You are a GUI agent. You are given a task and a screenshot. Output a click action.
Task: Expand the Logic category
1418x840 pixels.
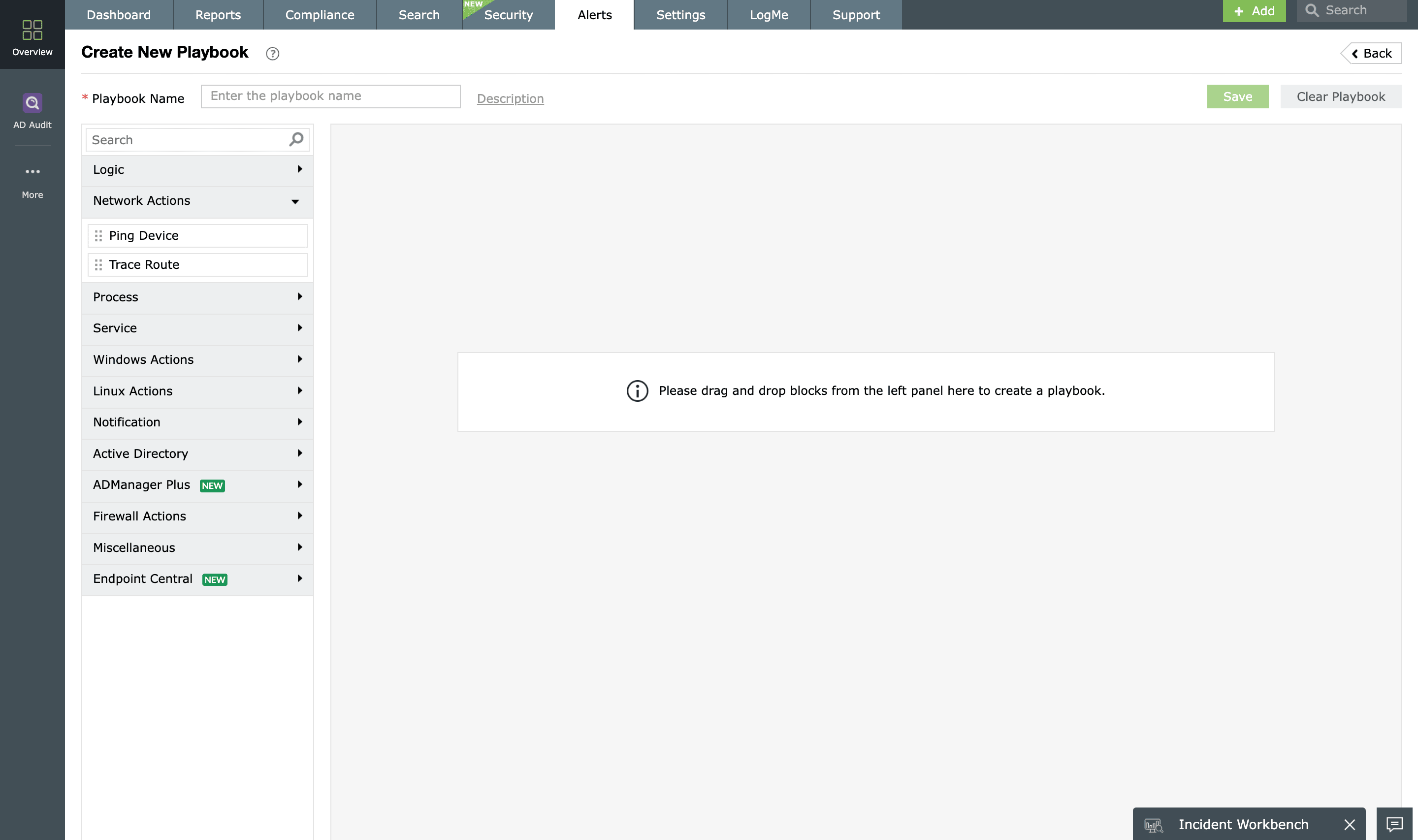(197, 170)
